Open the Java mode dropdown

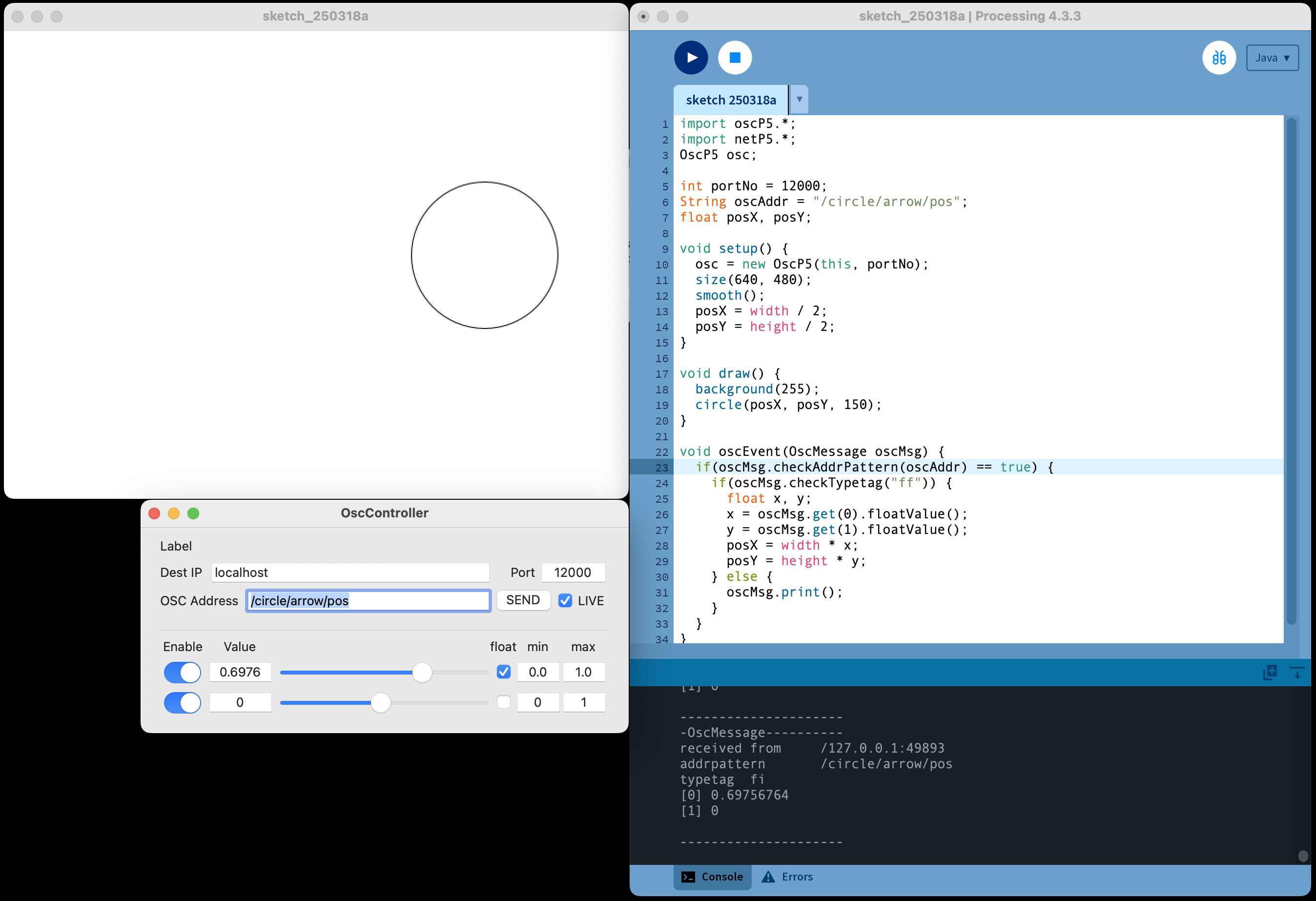[1272, 58]
